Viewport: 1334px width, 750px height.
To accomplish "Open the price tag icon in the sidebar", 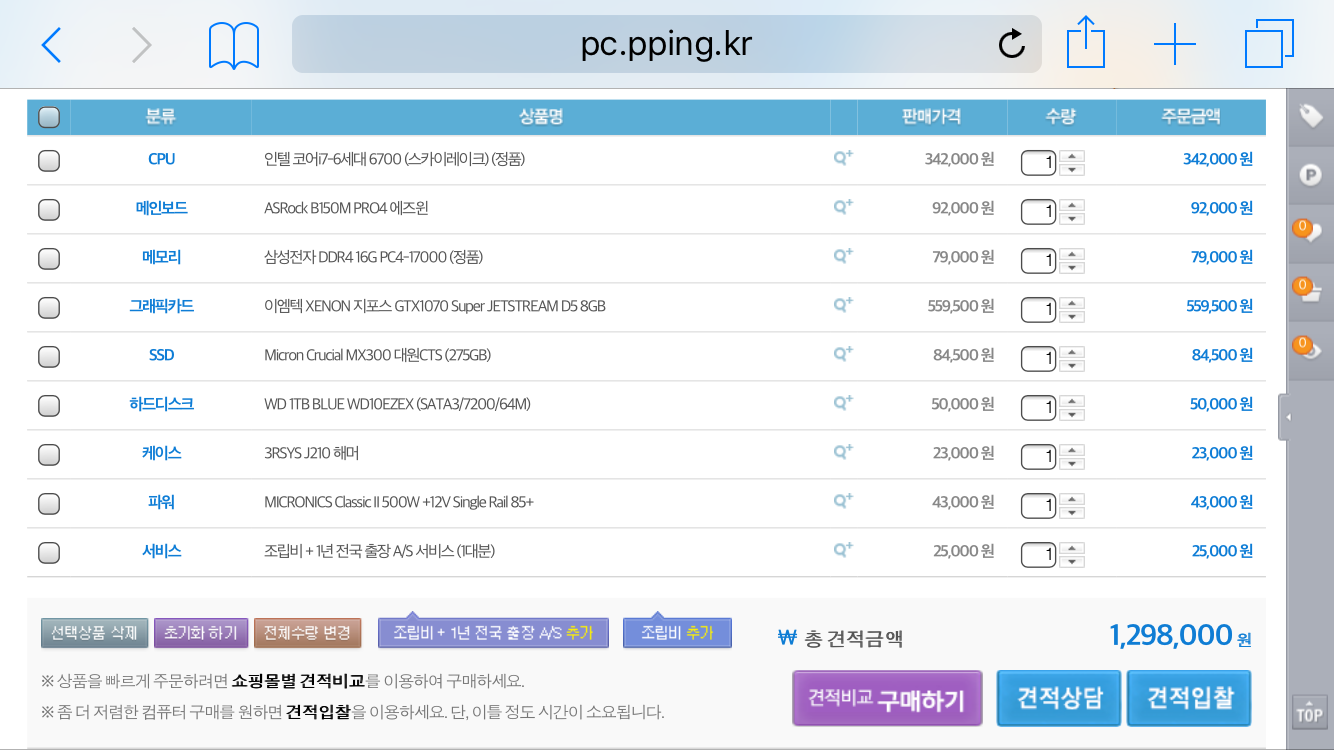I will pos(1310,116).
